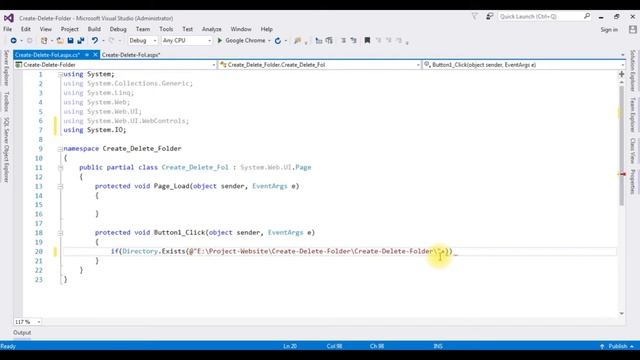Image resolution: width=640 pixels, height=360 pixels.
Task: Click the increase line indent icon
Action: click(329, 40)
